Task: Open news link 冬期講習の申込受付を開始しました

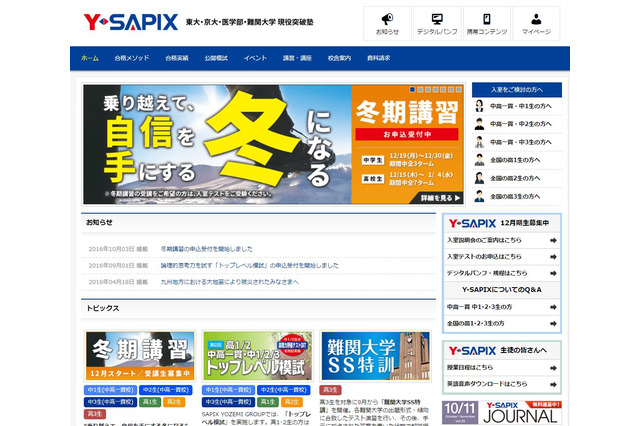Action: [x=207, y=249]
